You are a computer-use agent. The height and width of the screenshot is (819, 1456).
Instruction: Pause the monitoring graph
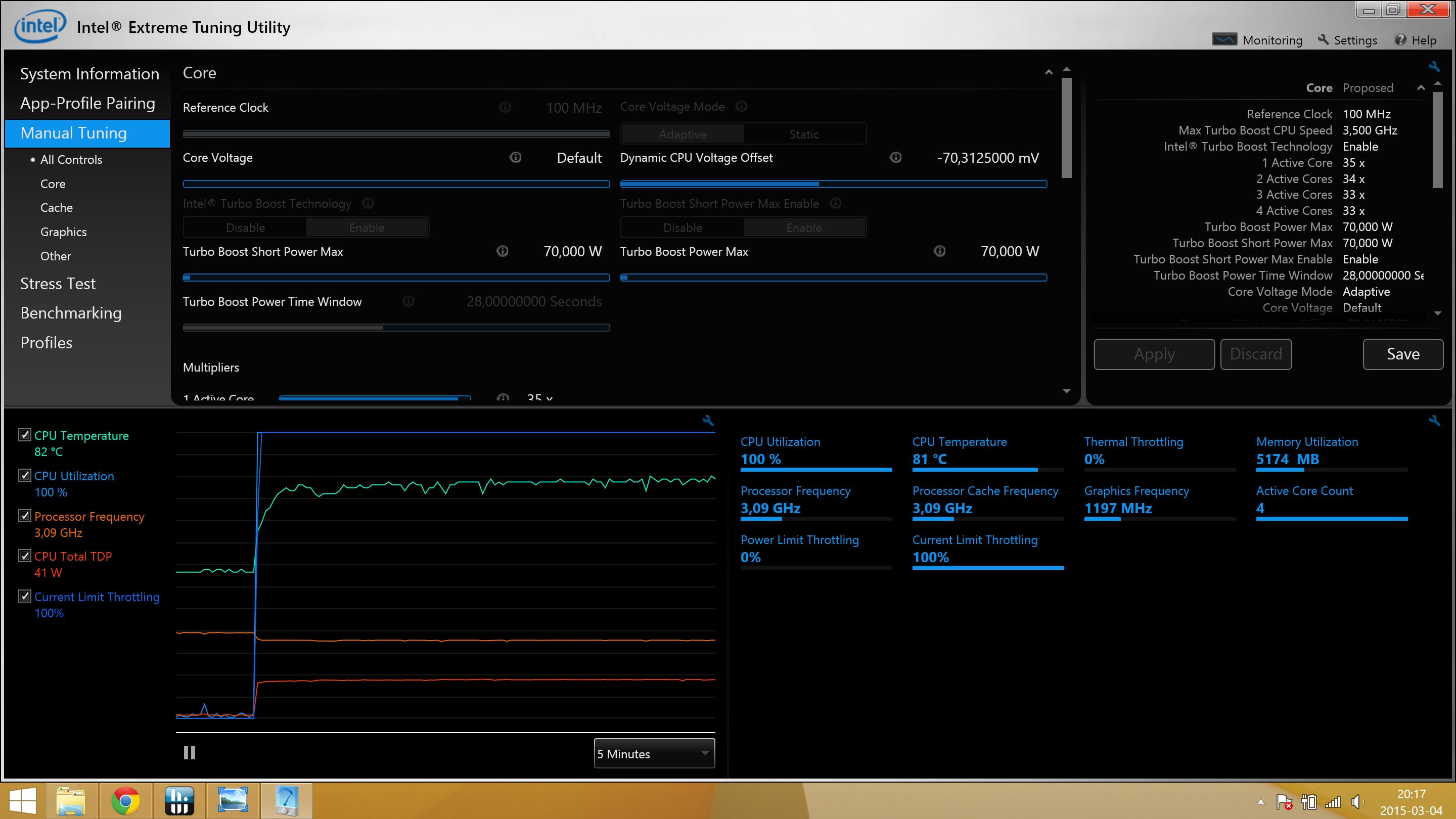click(190, 753)
